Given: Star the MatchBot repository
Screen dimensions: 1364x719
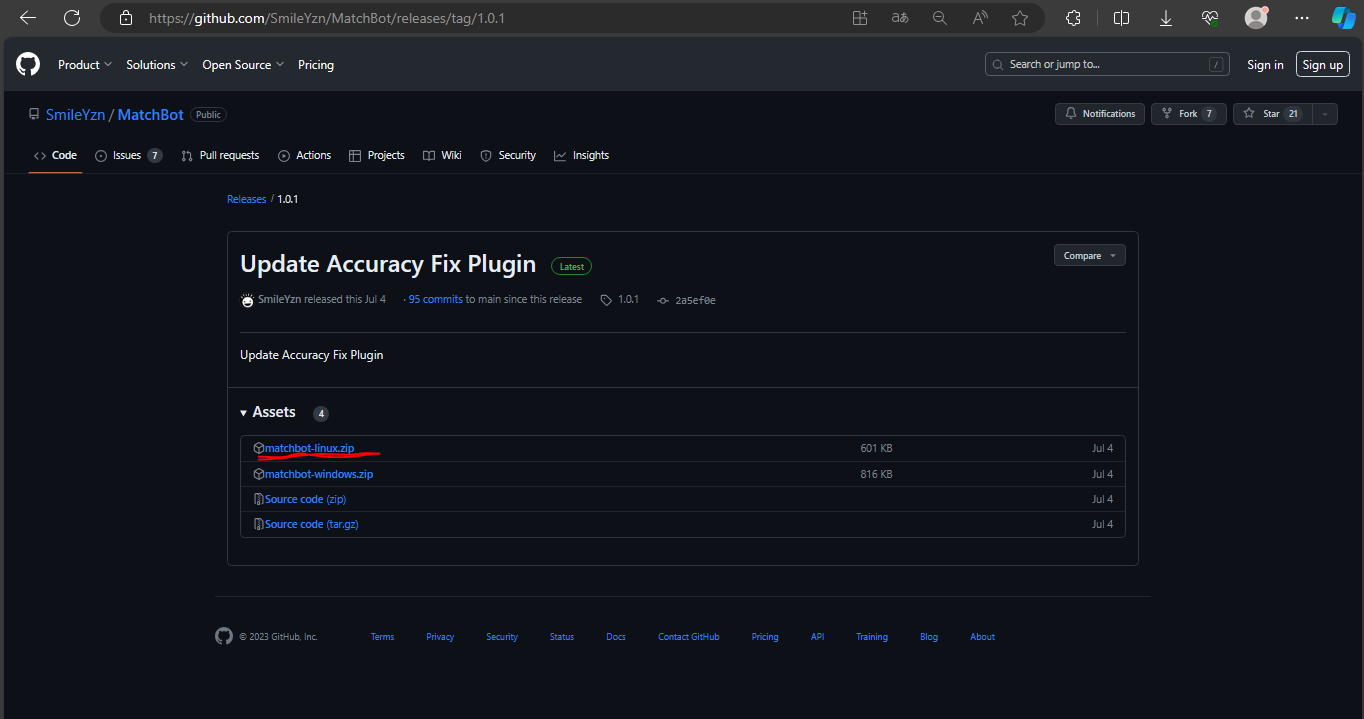Looking at the screenshot, I should (x=1272, y=114).
